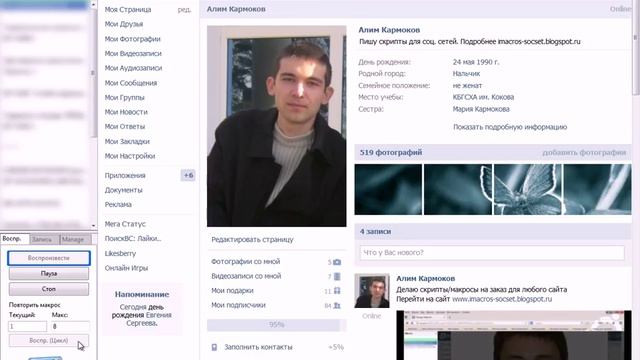Switch to the Запись tab in iMacros panel
Viewport: 640px width, 360px height.
click(44, 239)
